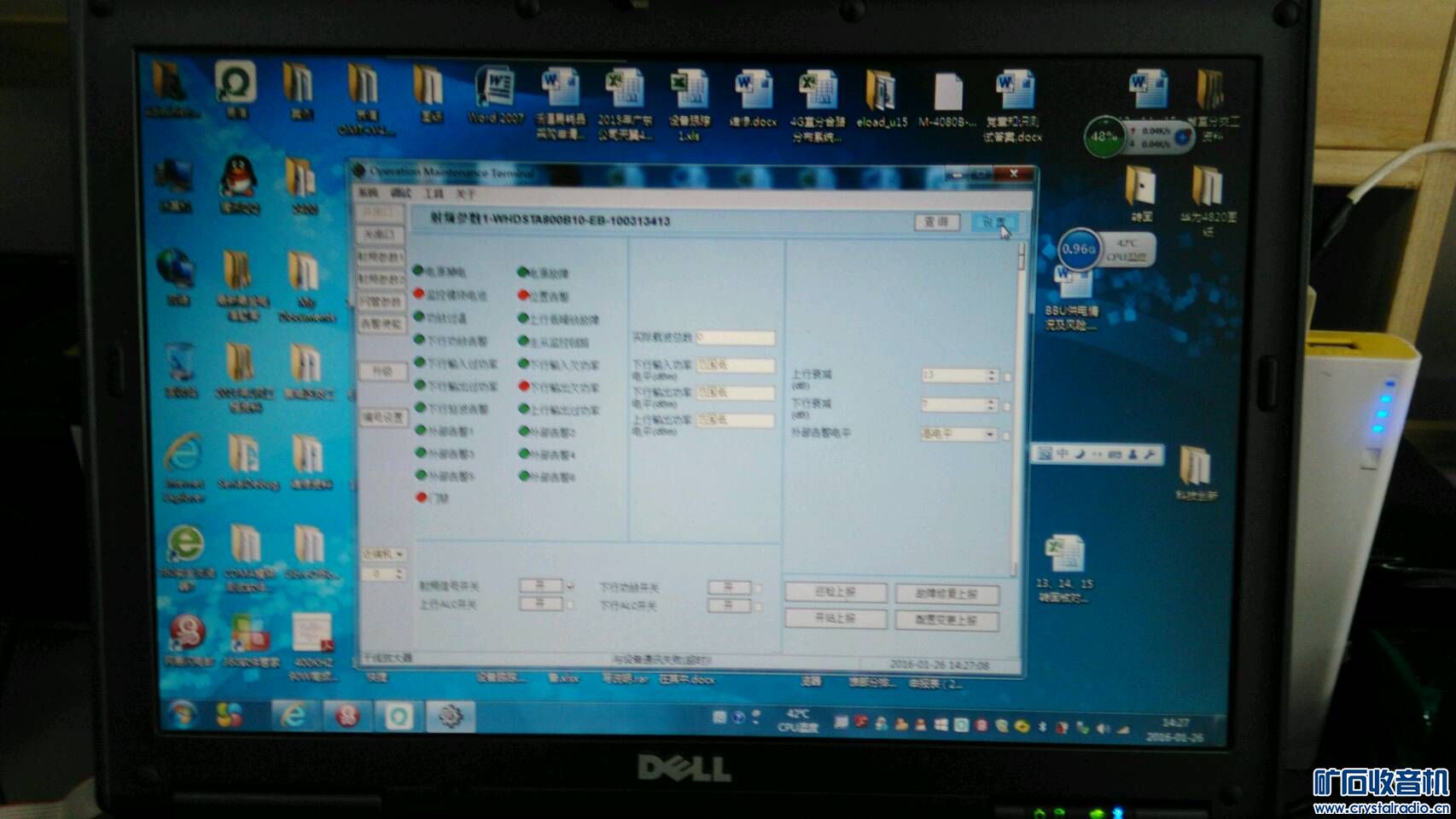Select 射频参数2 in the left sidebar

(381, 280)
